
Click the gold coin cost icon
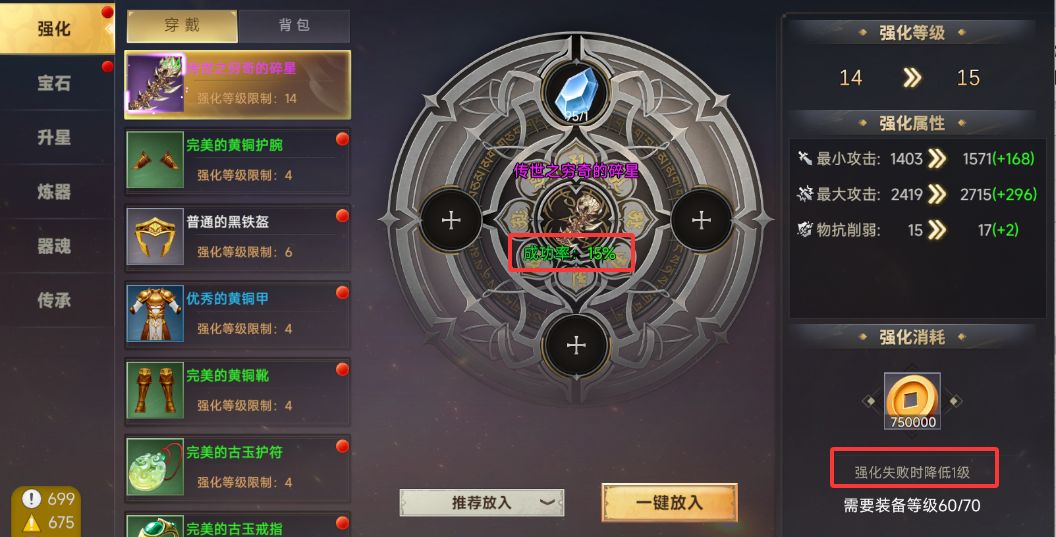coord(913,401)
